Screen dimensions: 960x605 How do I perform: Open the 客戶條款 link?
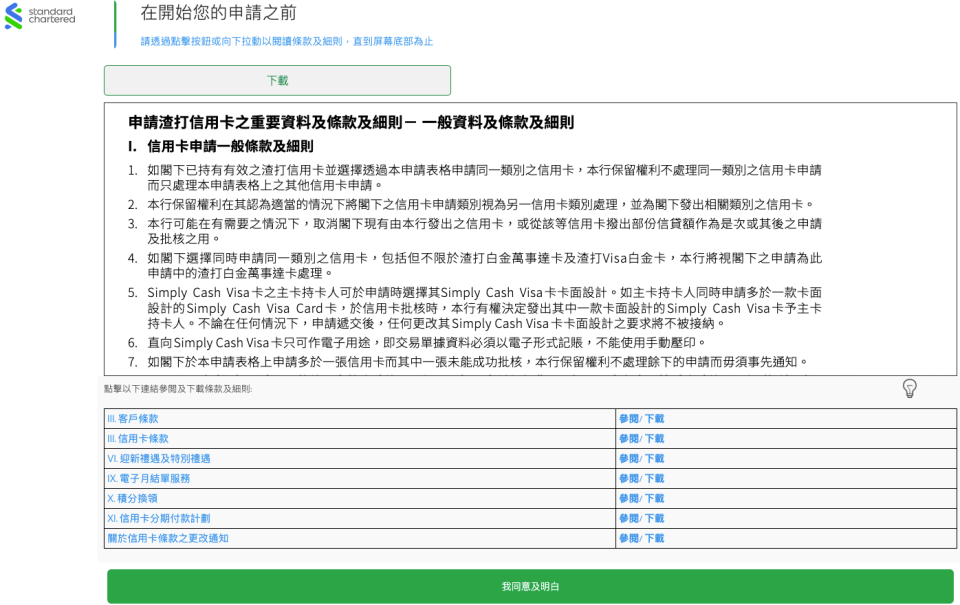pos(133,419)
